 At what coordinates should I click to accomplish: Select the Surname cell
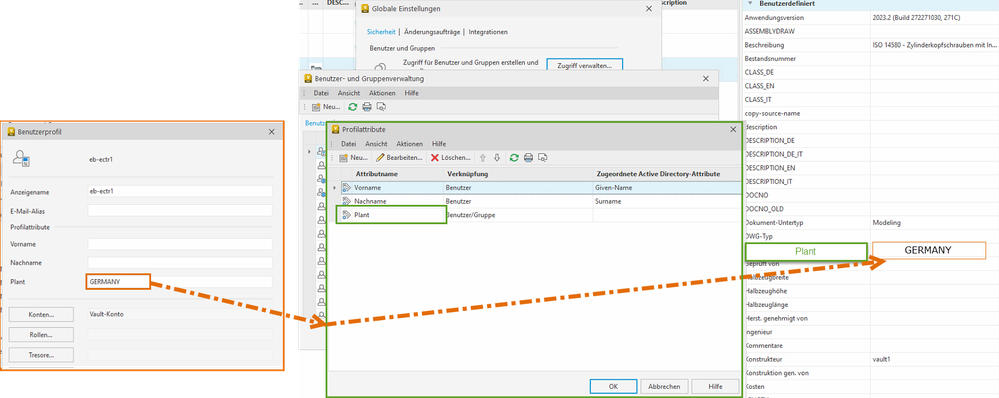[667, 201]
